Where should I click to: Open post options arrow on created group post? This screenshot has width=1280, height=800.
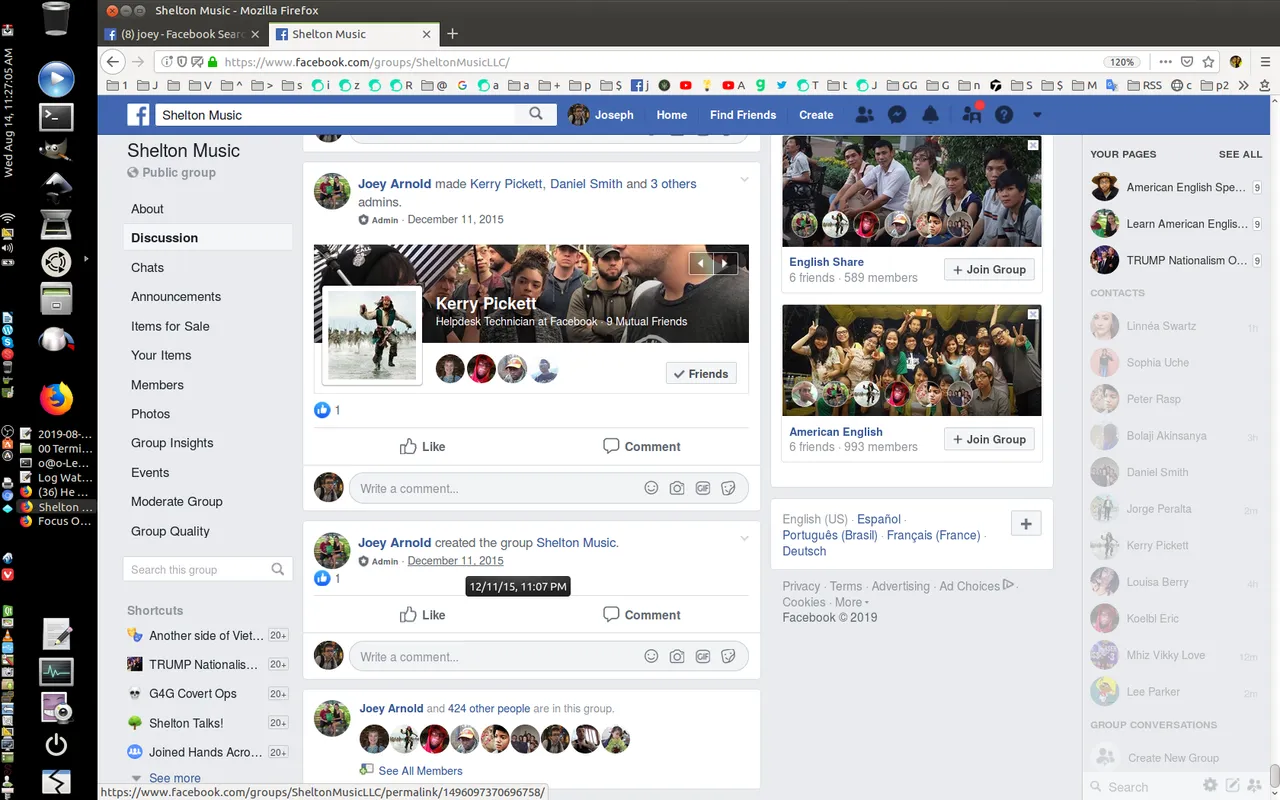pos(744,539)
